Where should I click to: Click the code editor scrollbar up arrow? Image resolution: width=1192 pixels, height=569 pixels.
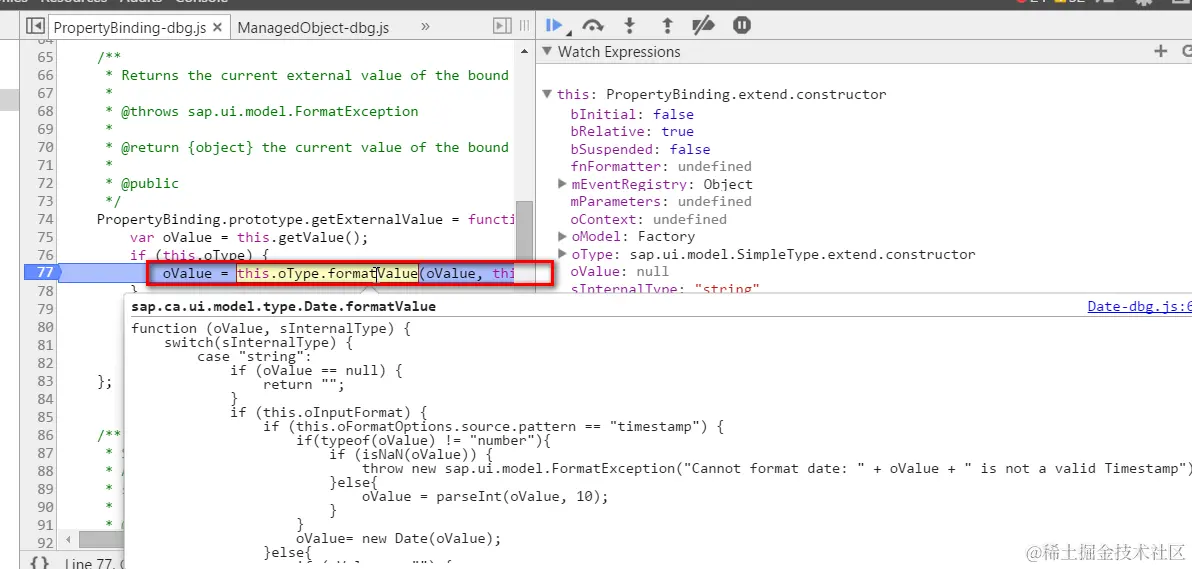pos(523,50)
